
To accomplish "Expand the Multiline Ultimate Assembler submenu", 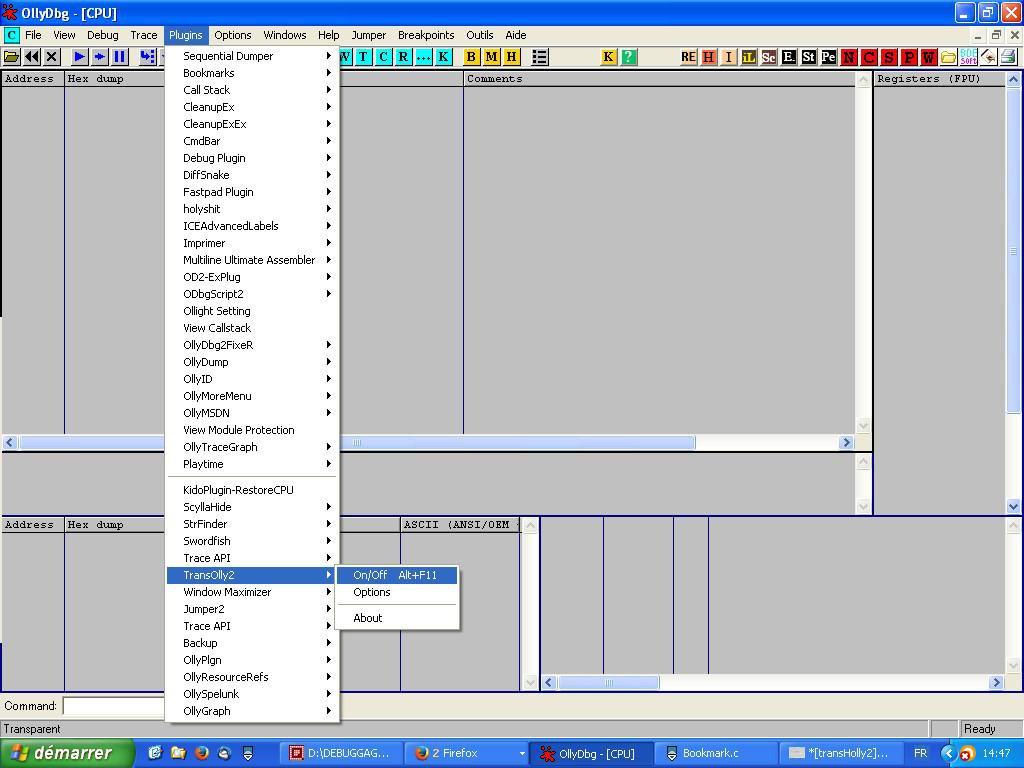I will coord(251,260).
